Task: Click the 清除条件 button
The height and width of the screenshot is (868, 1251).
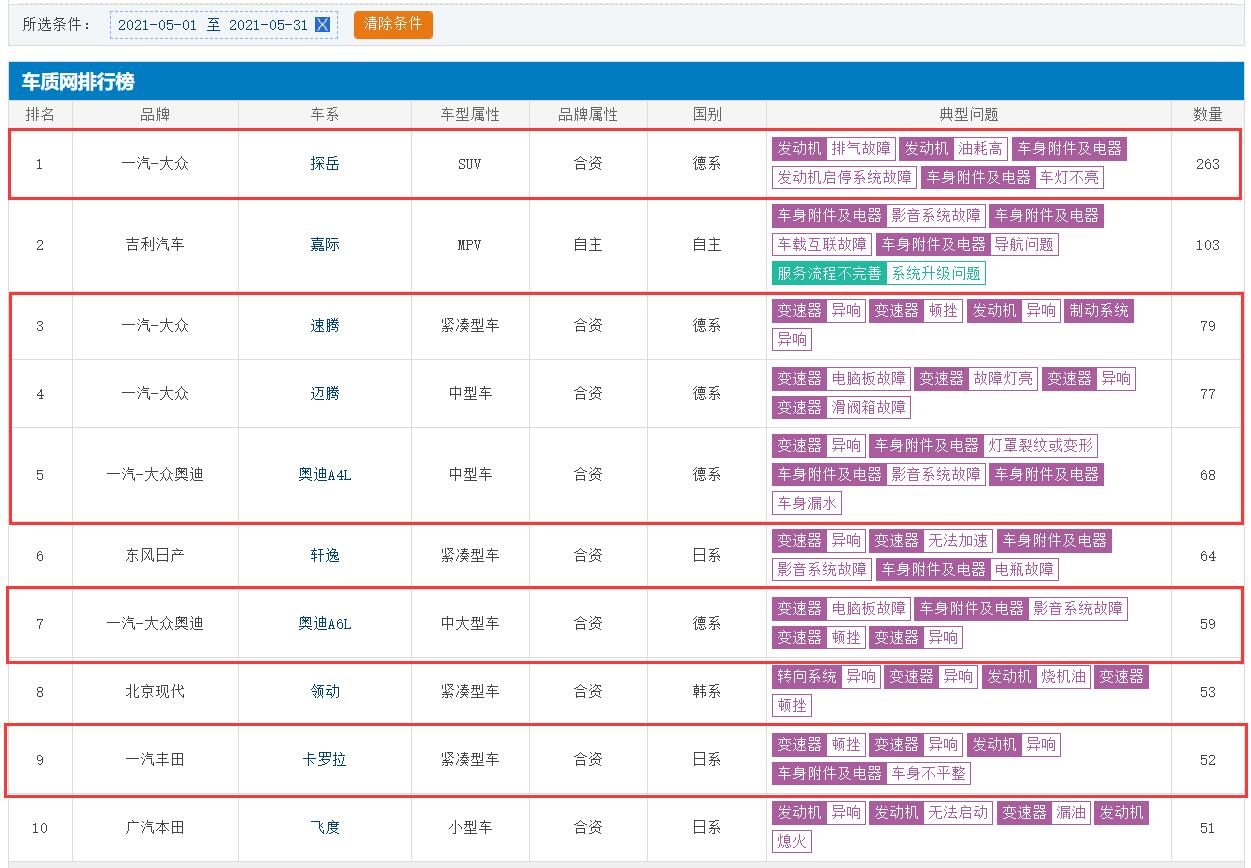Action: click(393, 24)
